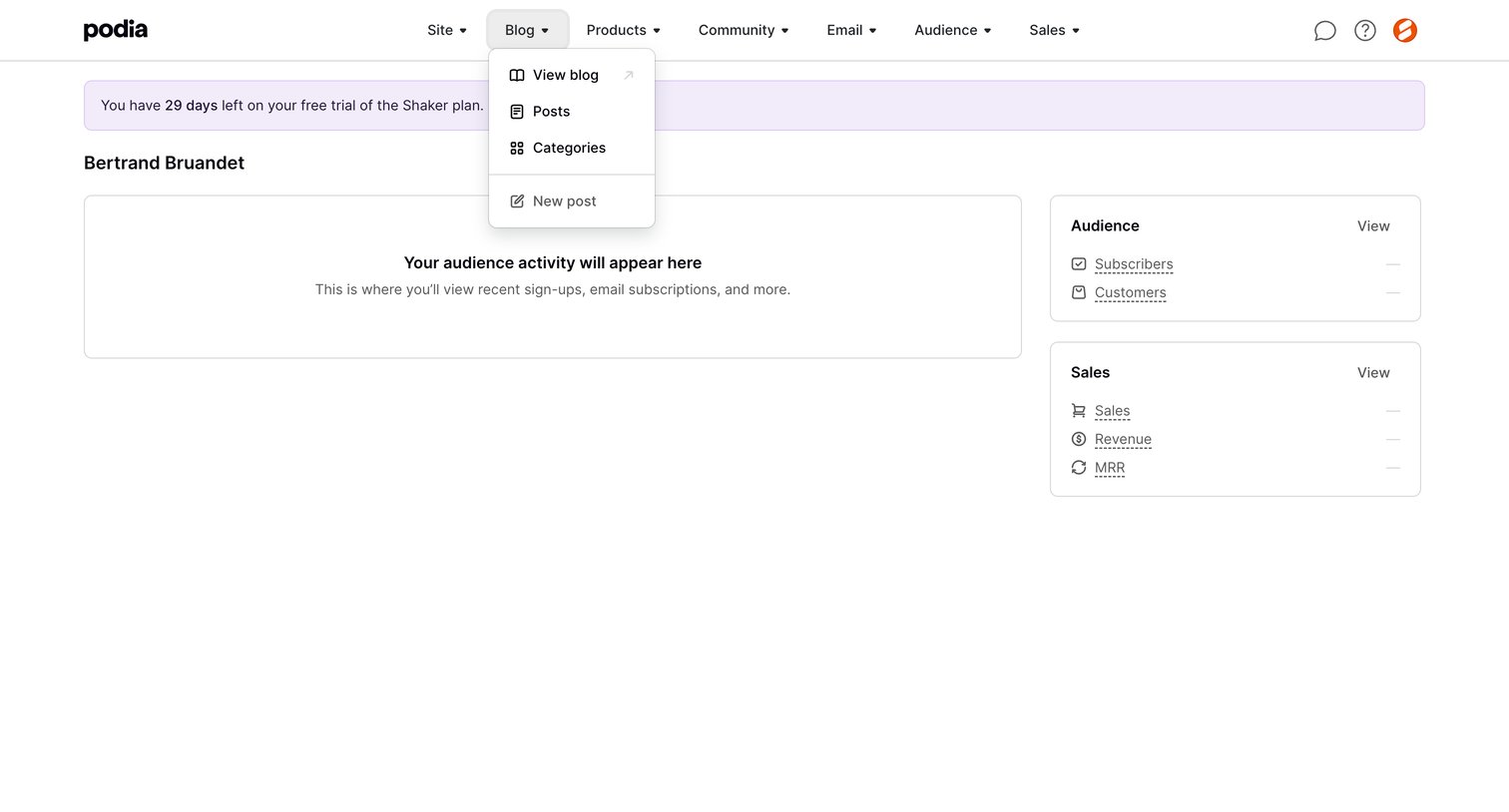Click the Customers bag icon

click(1079, 292)
